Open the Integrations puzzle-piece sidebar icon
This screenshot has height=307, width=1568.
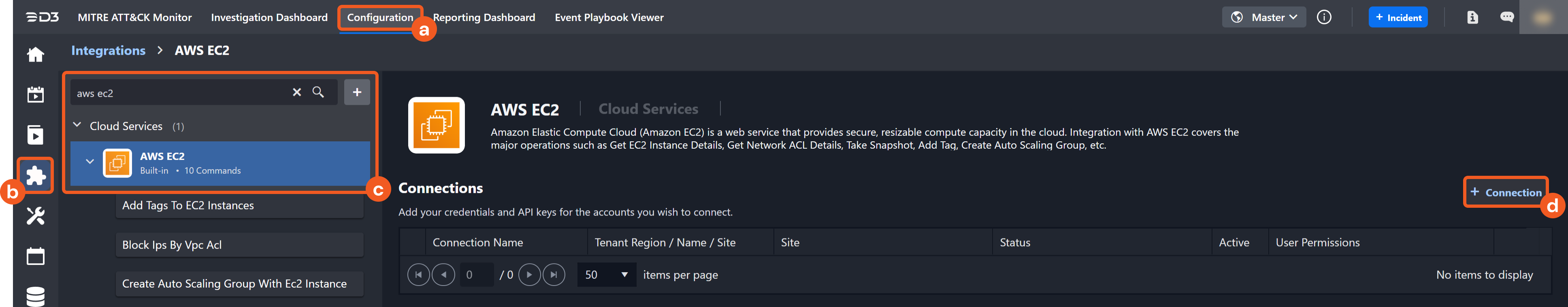tap(36, 175)
